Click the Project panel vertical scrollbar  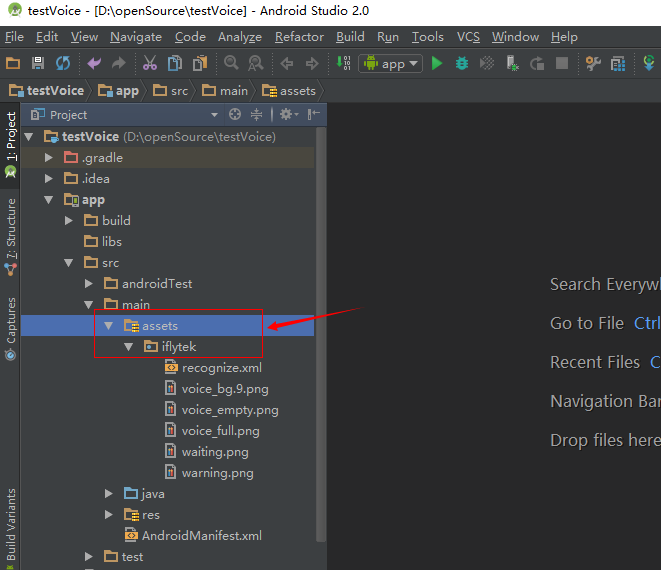pyautogui.click(x=321, y=333)
